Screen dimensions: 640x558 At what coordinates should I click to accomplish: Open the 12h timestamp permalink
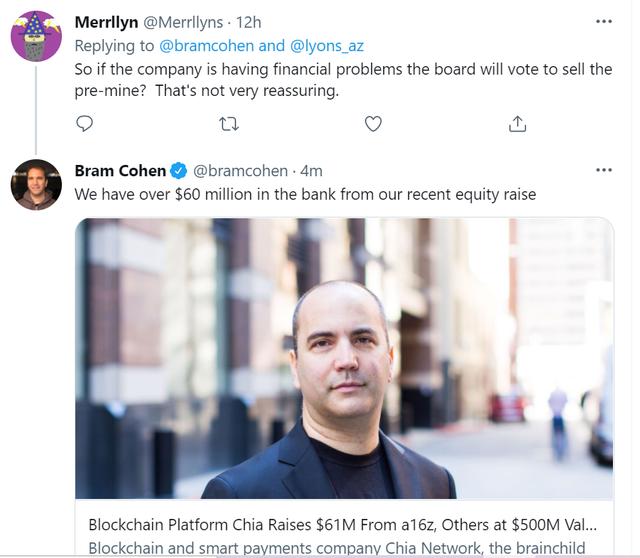(249, 22)
